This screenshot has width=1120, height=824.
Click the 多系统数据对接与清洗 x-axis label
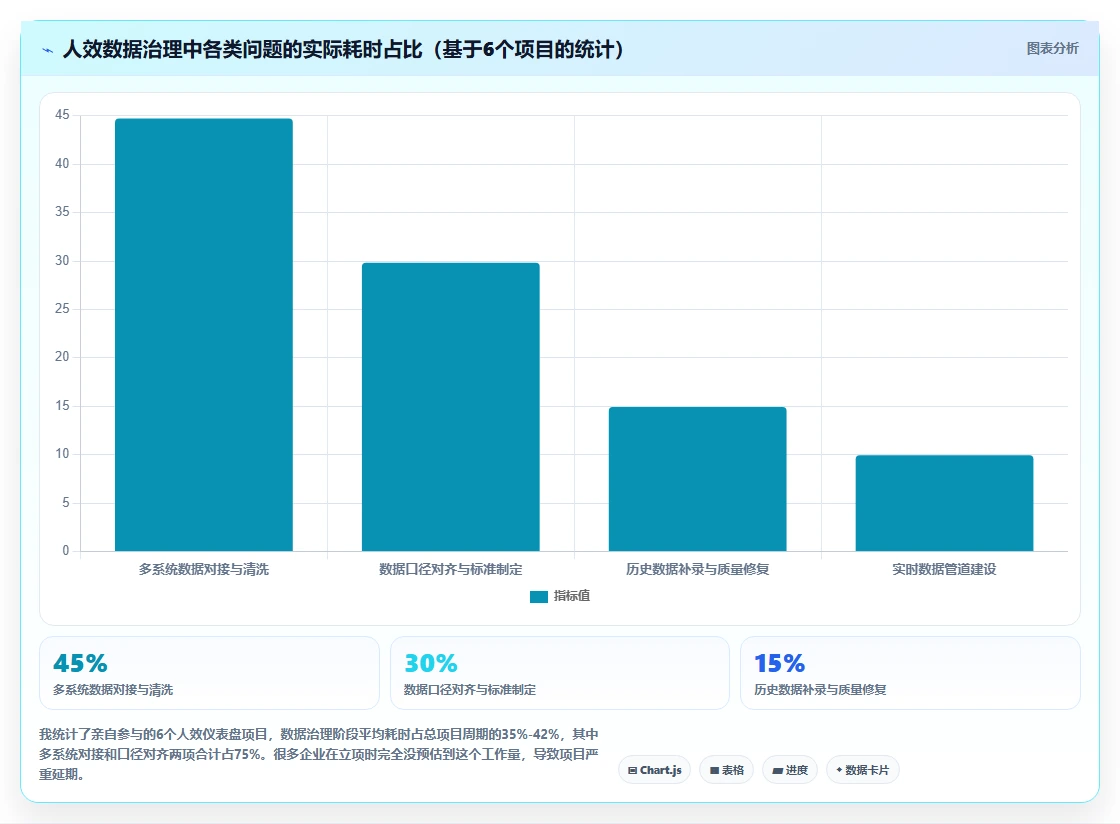204,569
